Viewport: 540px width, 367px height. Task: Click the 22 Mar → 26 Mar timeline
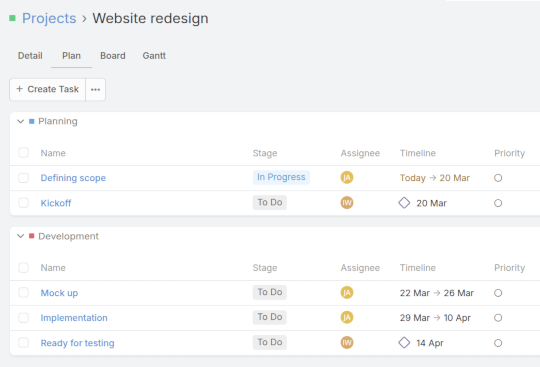coord(437,293)
